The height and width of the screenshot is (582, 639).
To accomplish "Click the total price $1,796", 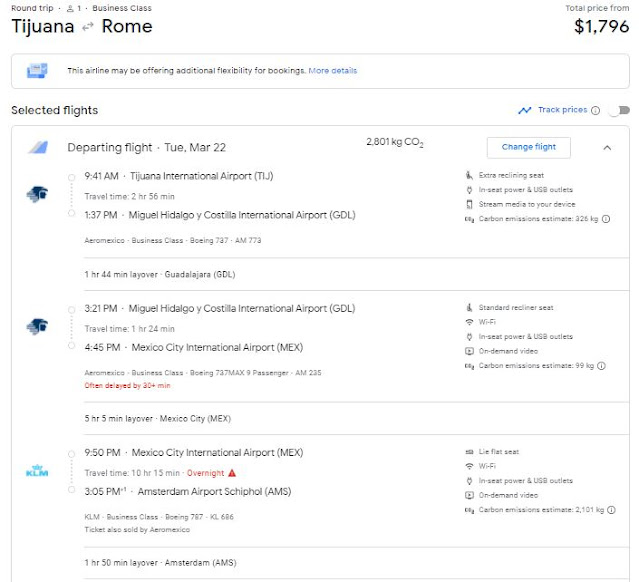I will [600, 27].
